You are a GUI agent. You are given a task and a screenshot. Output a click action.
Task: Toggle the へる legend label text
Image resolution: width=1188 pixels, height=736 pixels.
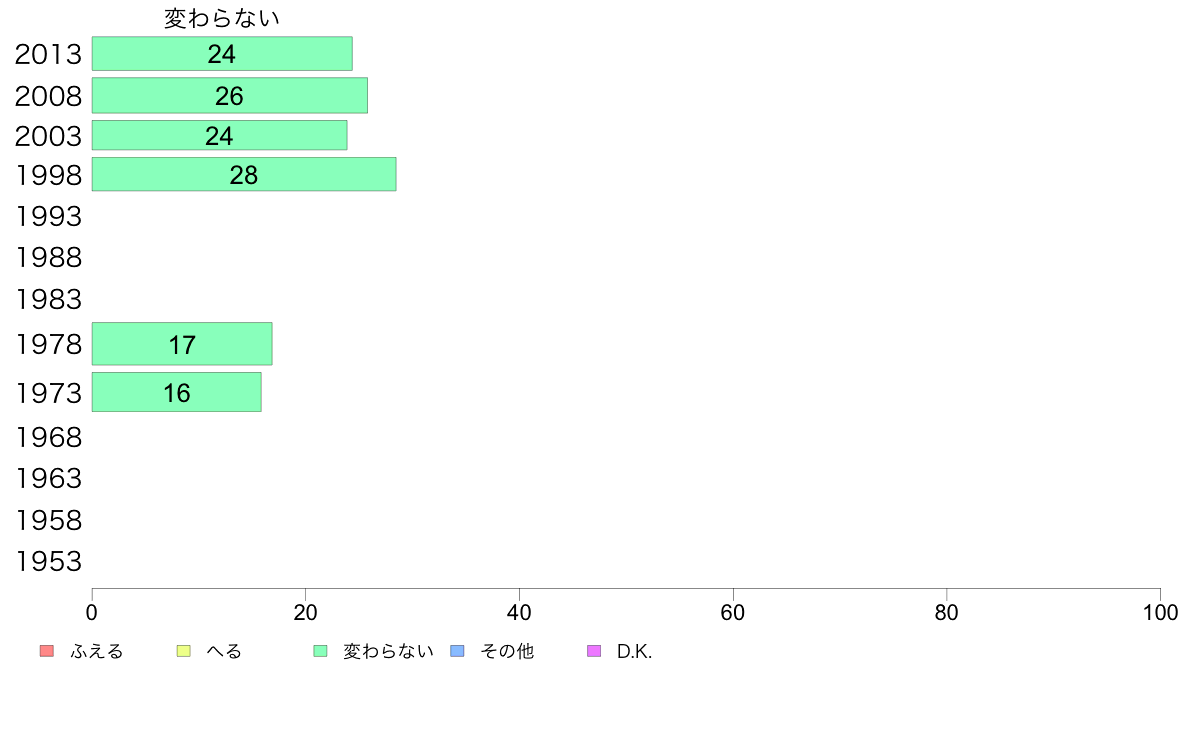[x=224, y=651]
